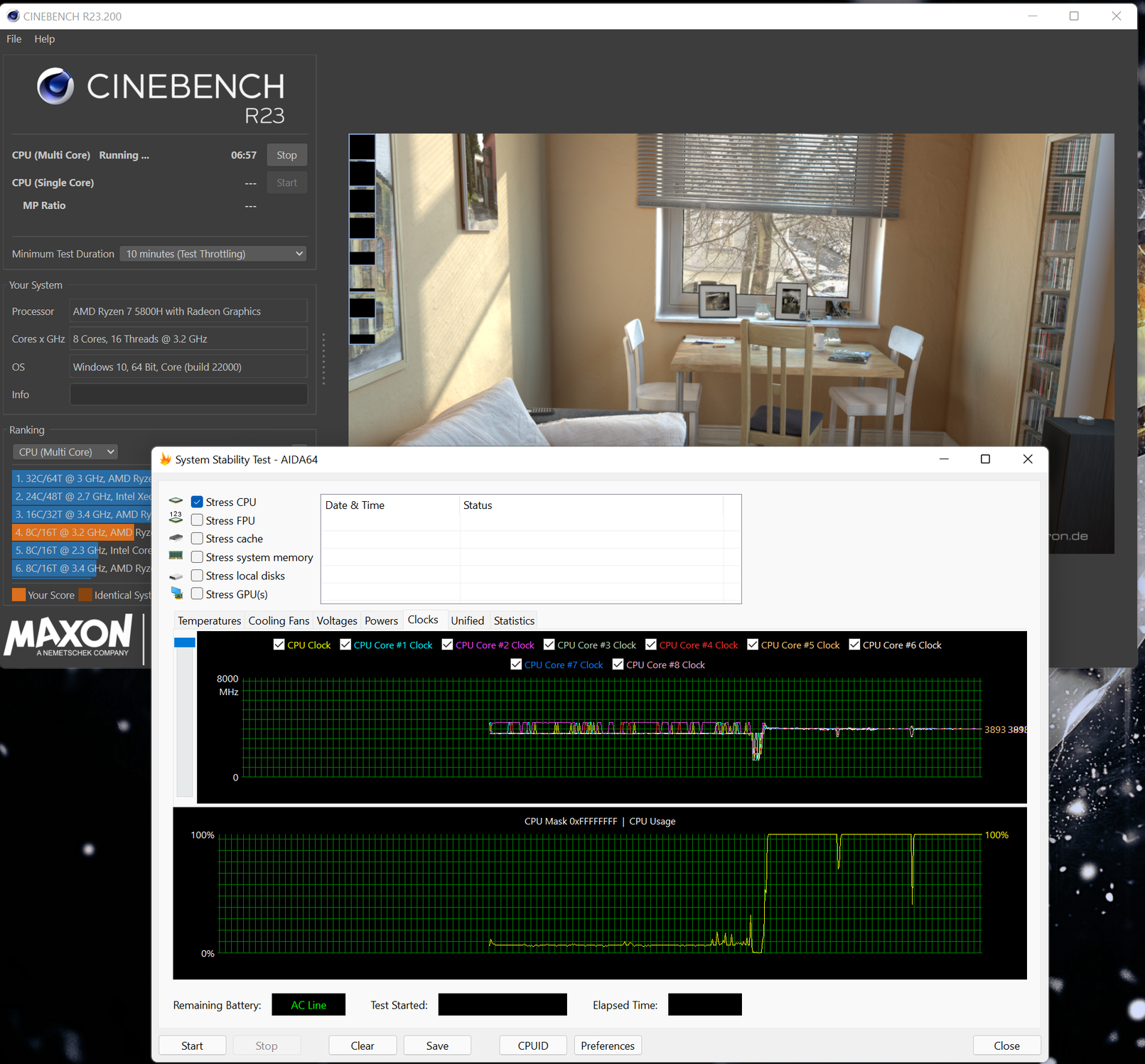Uncheck the CPU Clock graph checkbox
This screenshot has width=1145, height=1064.
click(x=279, y=645)
